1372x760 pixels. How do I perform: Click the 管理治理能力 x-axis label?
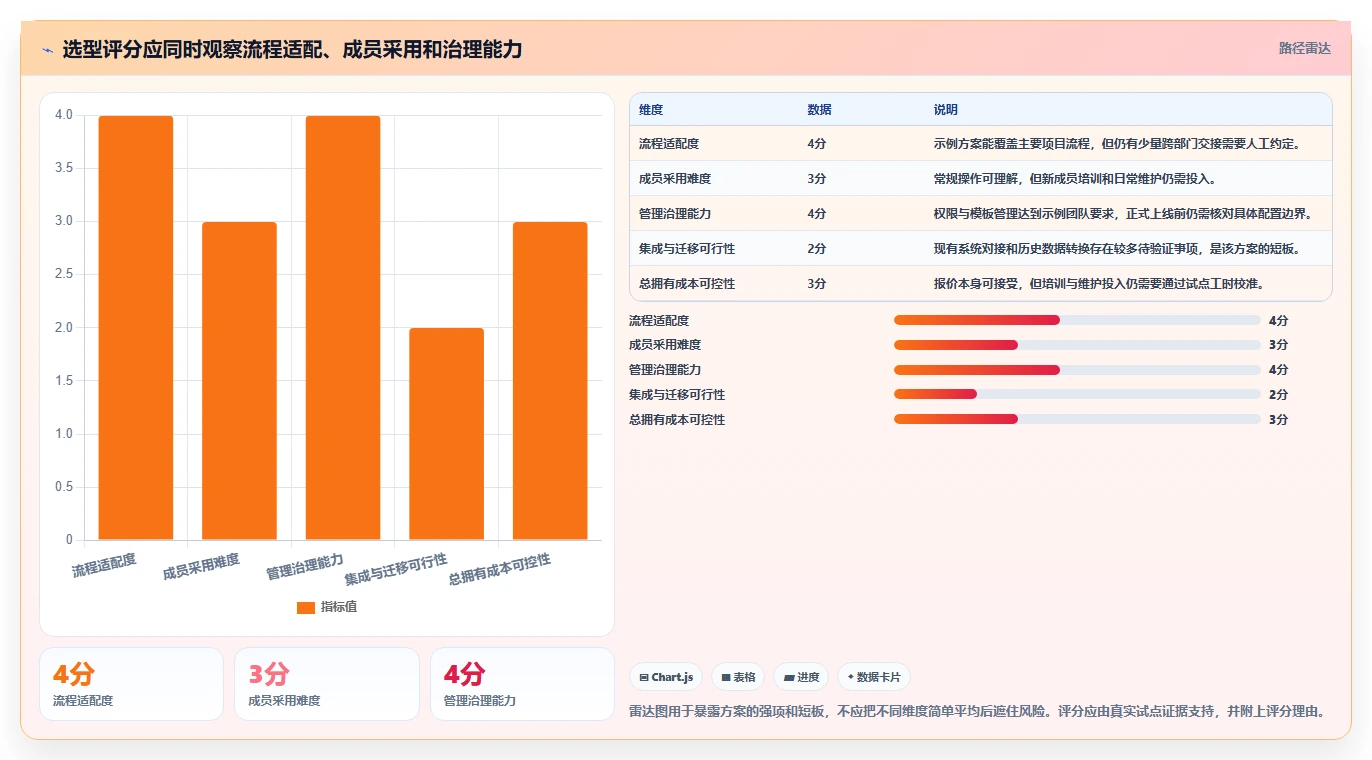(x=305, y=567)
